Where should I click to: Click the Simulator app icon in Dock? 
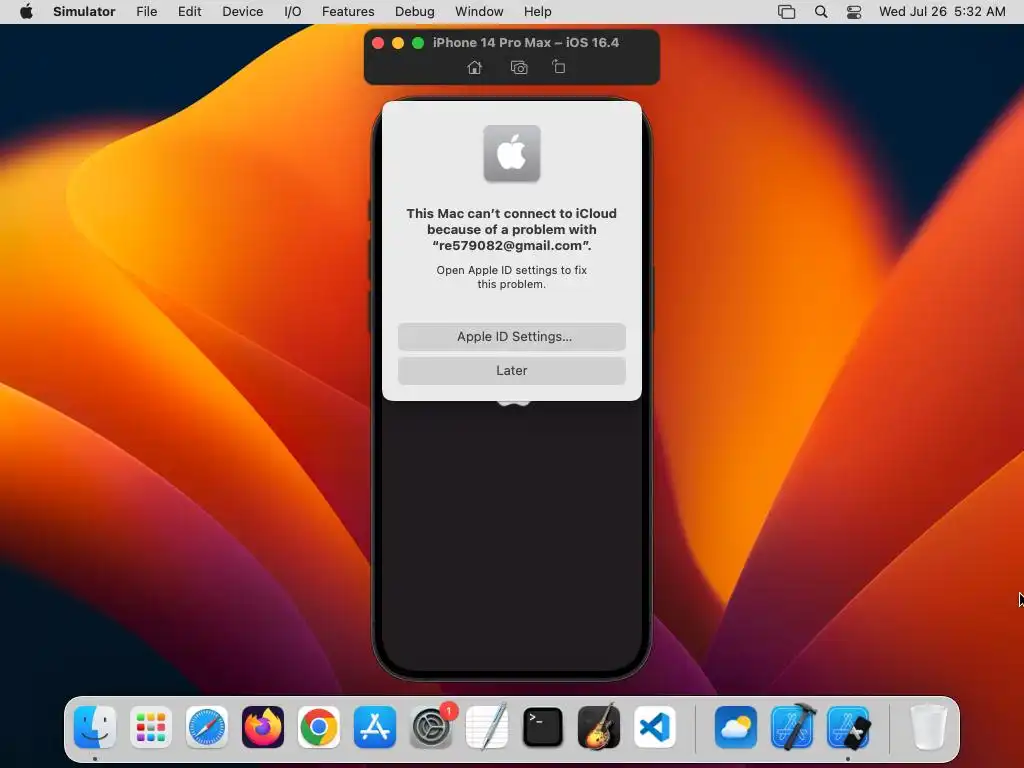[x=848, y=727]
